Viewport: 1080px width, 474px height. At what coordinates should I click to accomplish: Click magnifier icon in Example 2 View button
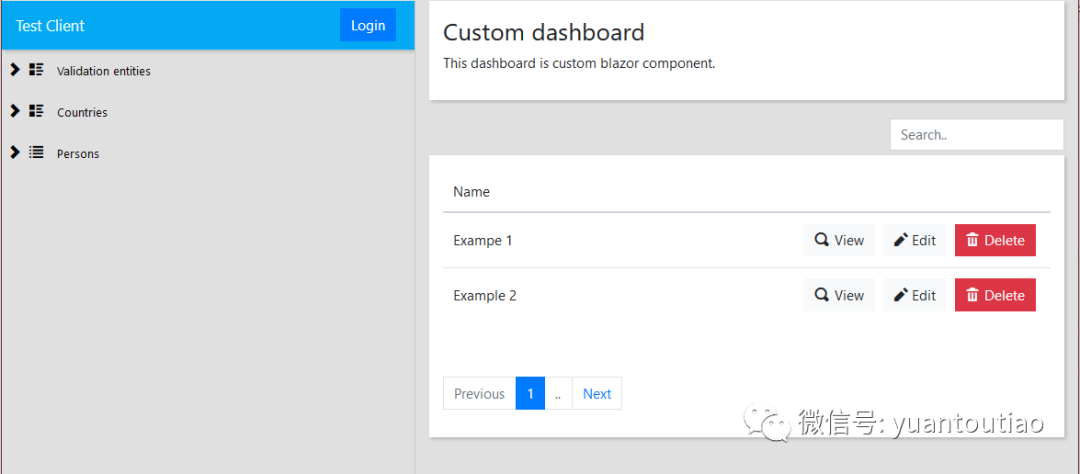(821, 295)
